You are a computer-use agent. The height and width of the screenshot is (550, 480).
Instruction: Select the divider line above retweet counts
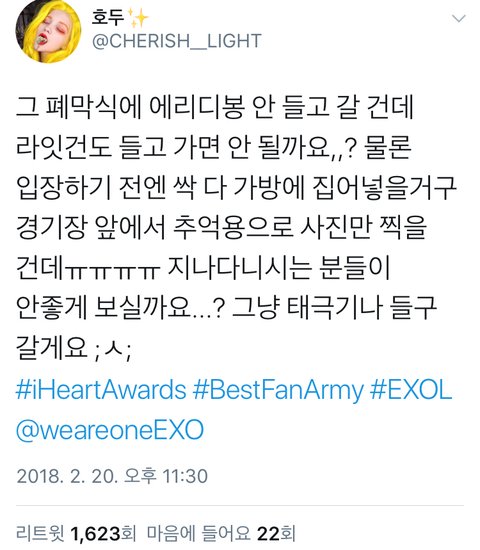click(x=240, y=505)
